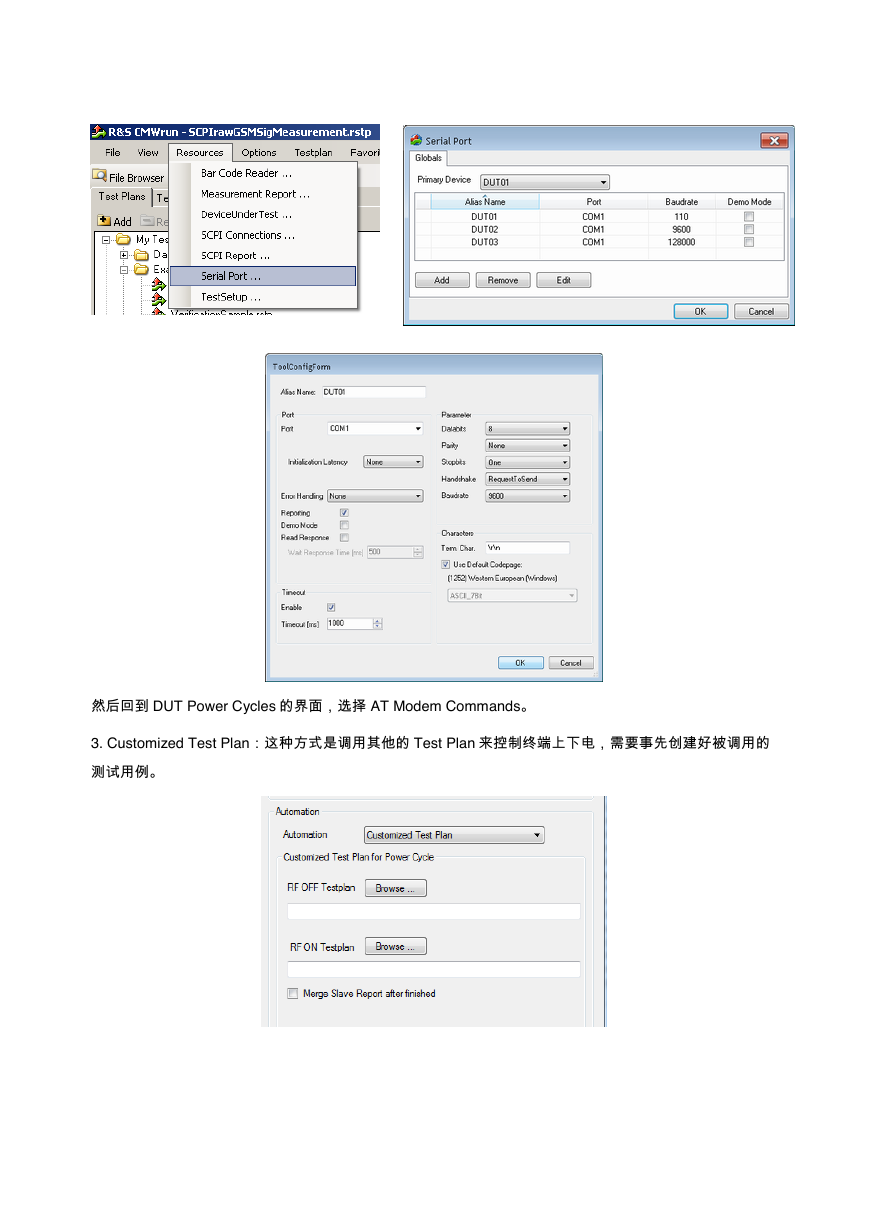
Task: Open the Baudrate 9600 dropdown
Action: pos(528,495)
